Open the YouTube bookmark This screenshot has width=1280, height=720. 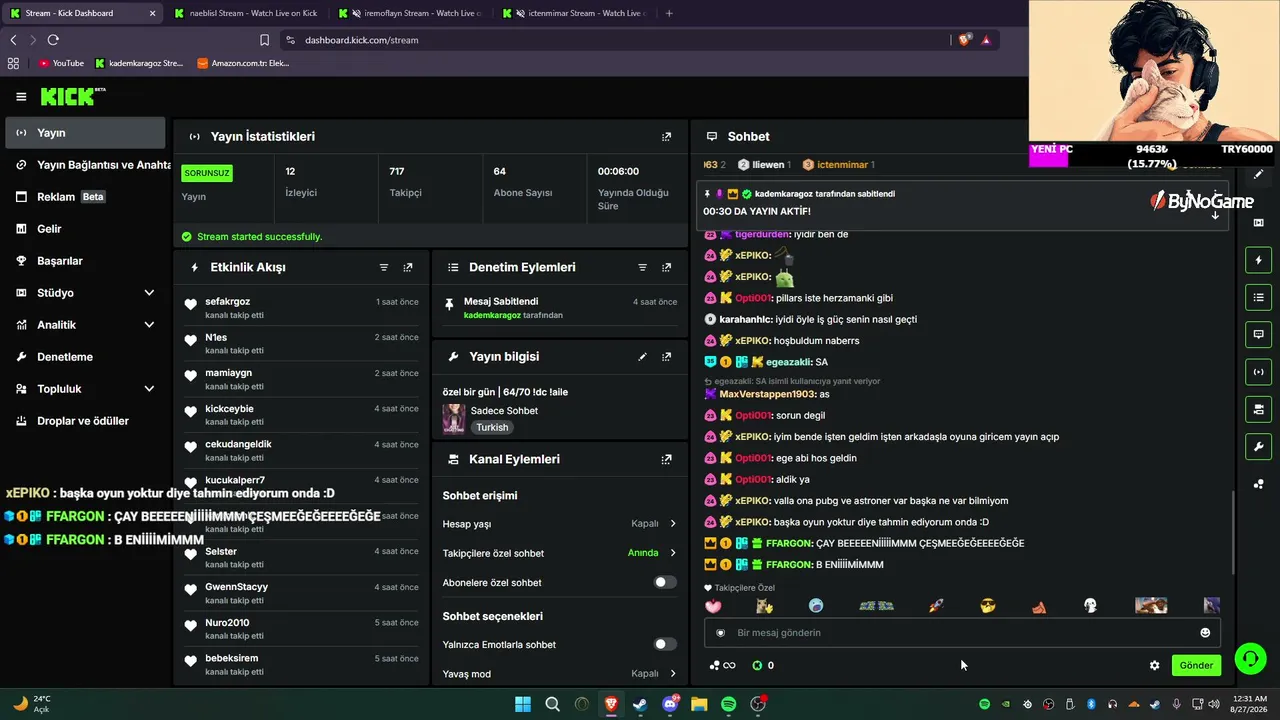[x=61, y=63]
